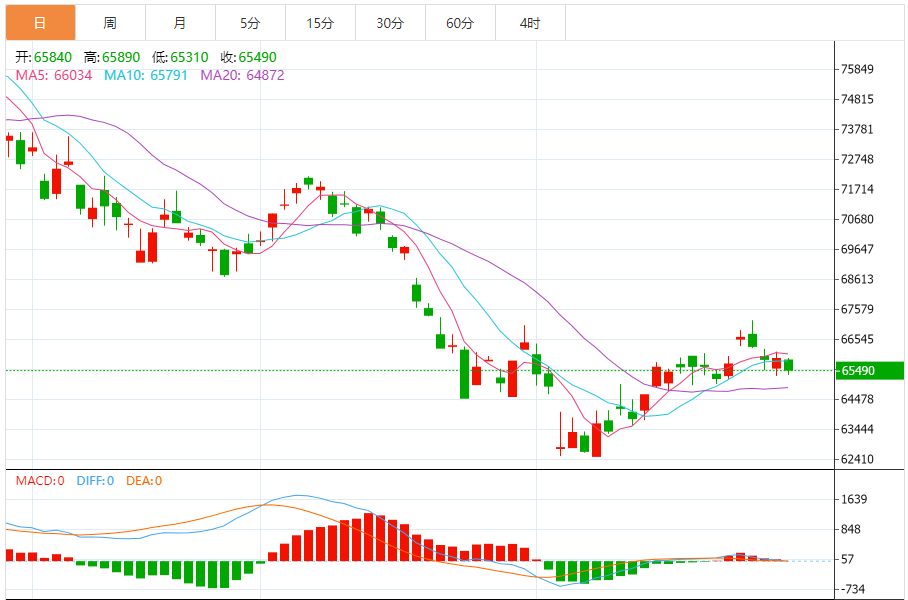Click the green 65490 current price tag
The image size is (908, 600).
869,371
